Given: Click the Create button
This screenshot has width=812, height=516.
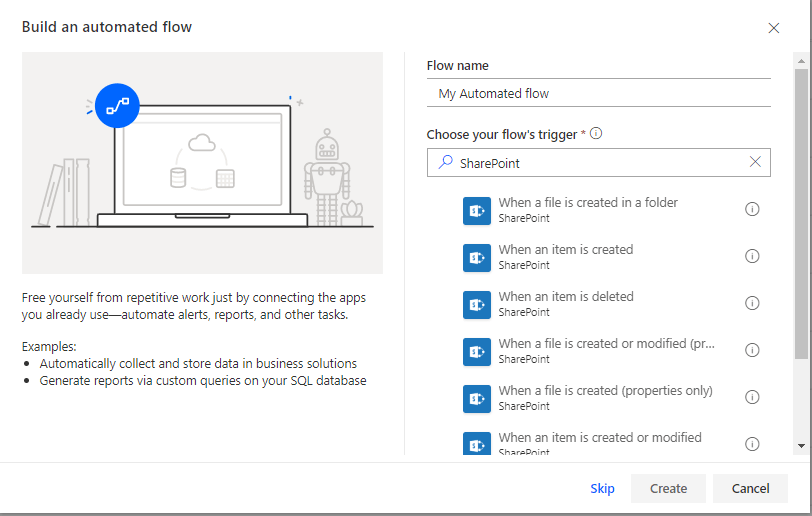Looking at the screenshot, I should pos(668,489).
